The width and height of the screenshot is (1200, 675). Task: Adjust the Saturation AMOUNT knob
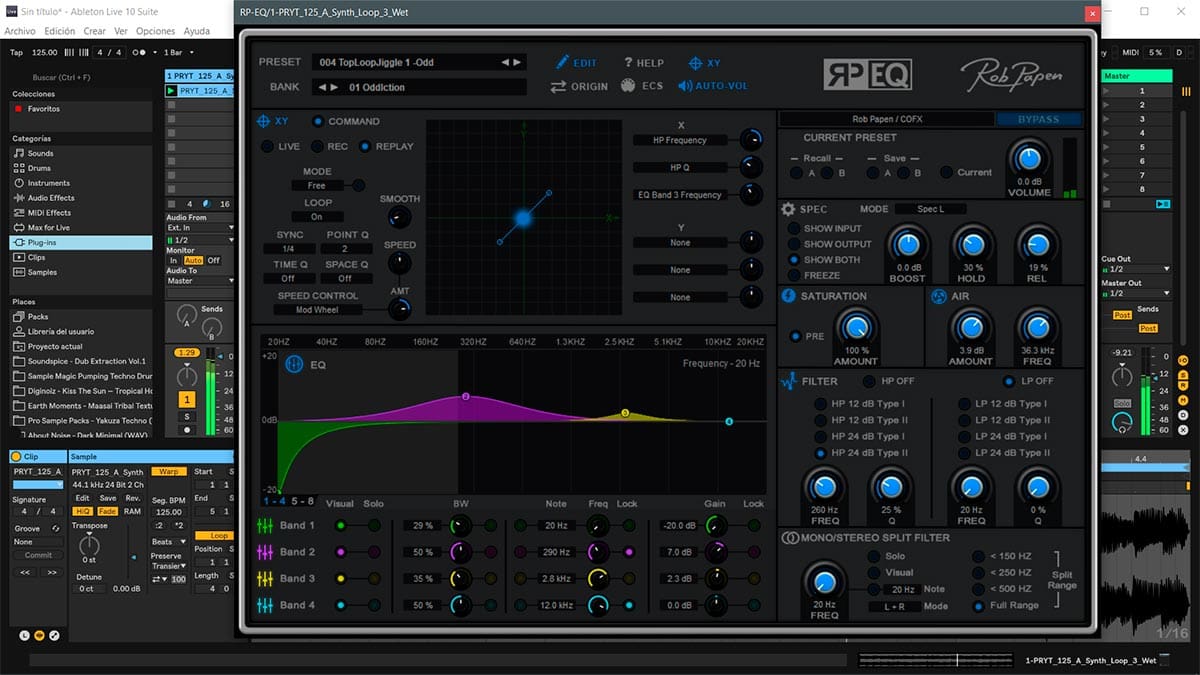tap(855, 327)
